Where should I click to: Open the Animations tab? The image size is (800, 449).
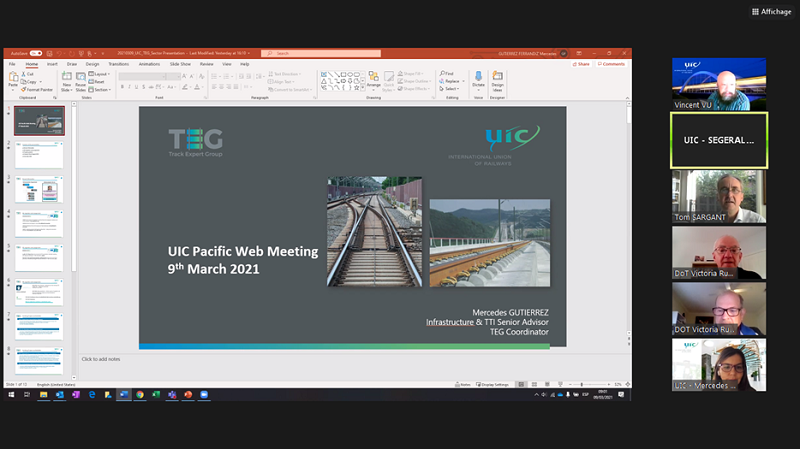pyautogui.click(x=149, y=64)
